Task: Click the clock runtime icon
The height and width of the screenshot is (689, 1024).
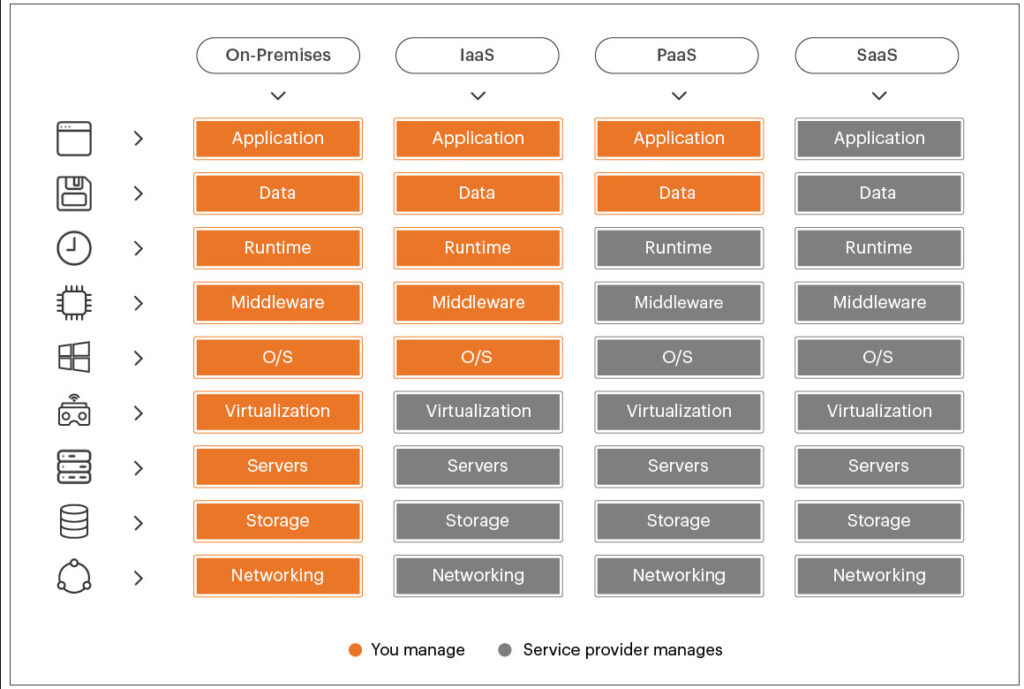Action: coord(74,248)
